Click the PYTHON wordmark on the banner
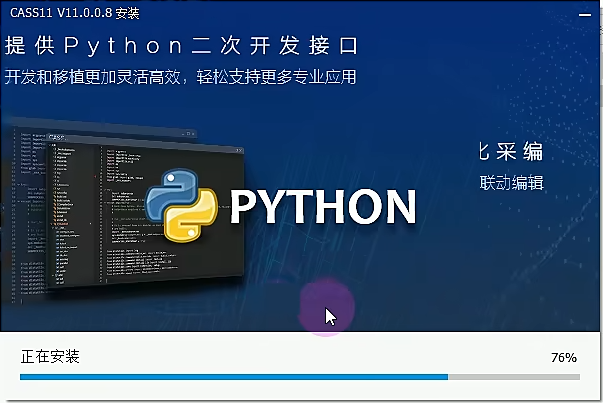This screenshot has height=403, width=603. coord(323,206)
